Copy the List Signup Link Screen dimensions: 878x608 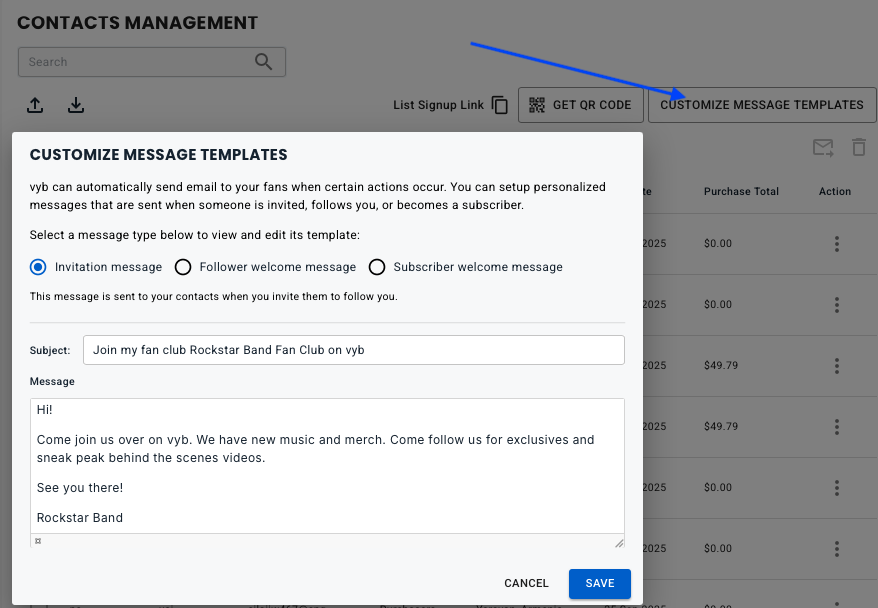click(x=500, y=105)
